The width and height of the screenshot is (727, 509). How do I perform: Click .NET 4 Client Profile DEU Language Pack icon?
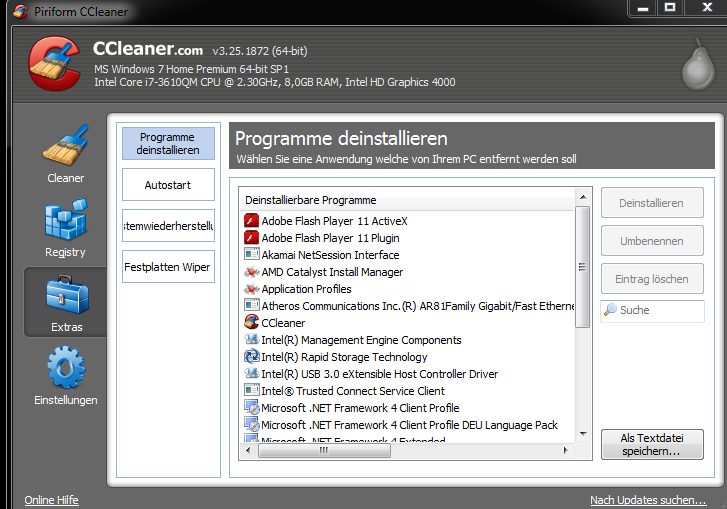pyautogui.click(x=252, y=425)
